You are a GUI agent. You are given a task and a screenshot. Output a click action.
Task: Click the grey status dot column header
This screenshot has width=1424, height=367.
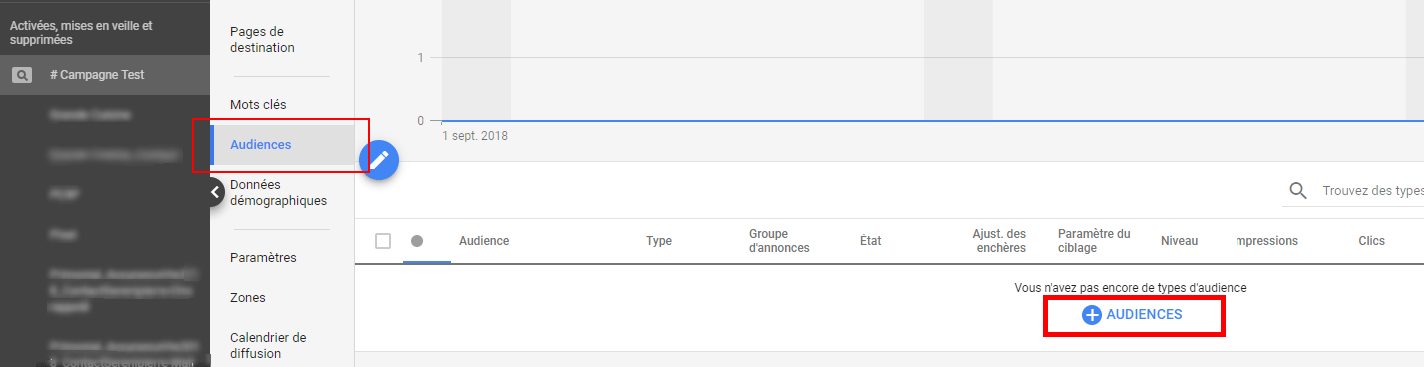(x=417, y=241)
